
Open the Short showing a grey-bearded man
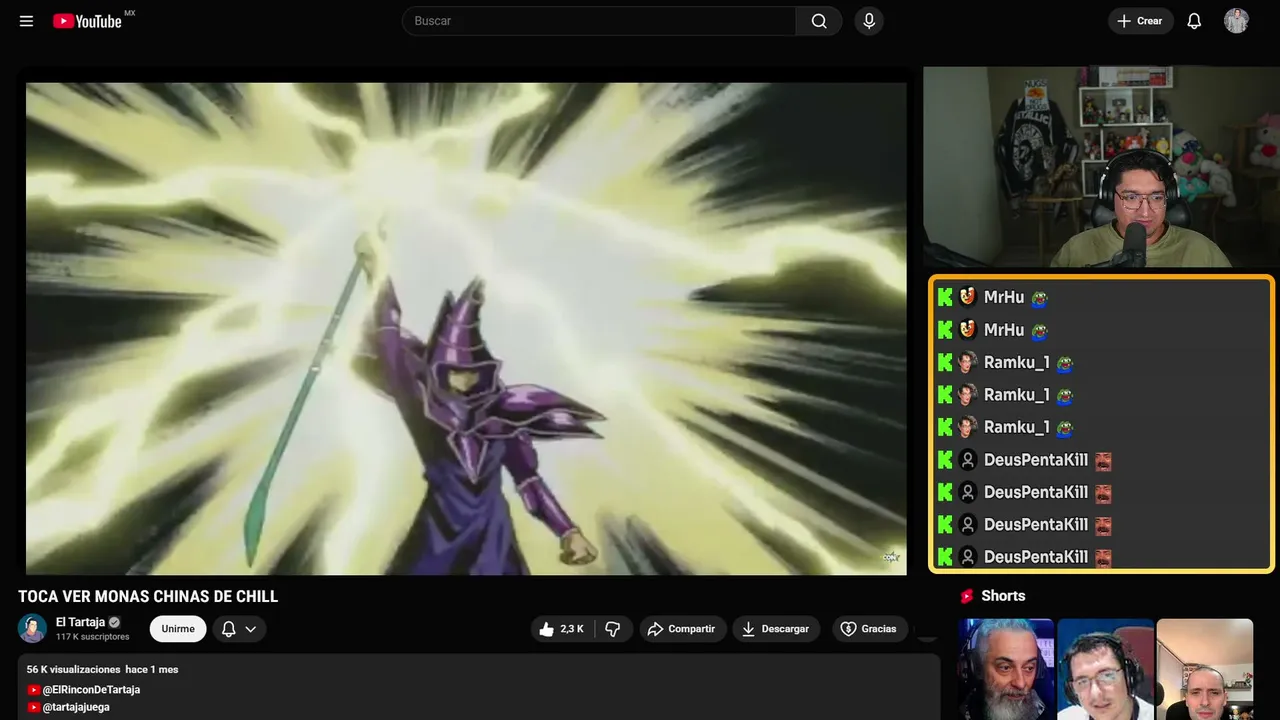point(1006,669)
